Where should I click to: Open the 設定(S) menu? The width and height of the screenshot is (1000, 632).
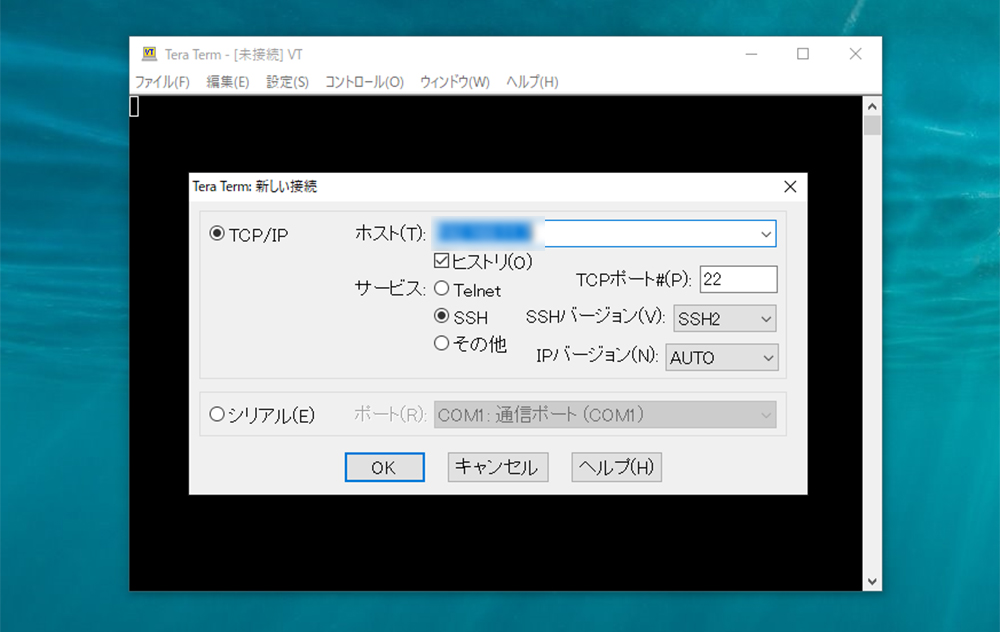(287, 82)
